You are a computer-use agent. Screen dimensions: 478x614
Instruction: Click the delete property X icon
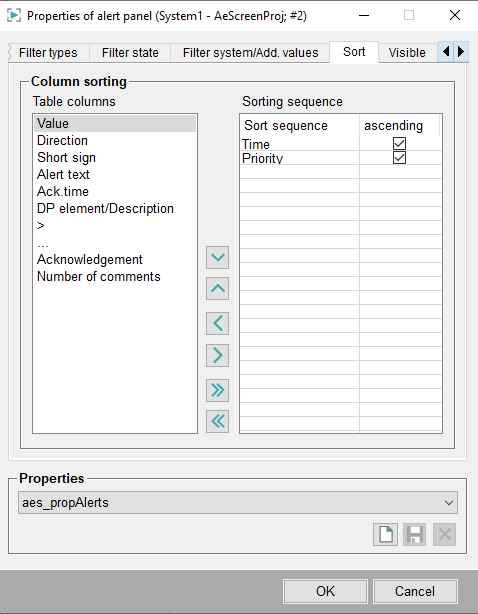(x=444, y=535)
